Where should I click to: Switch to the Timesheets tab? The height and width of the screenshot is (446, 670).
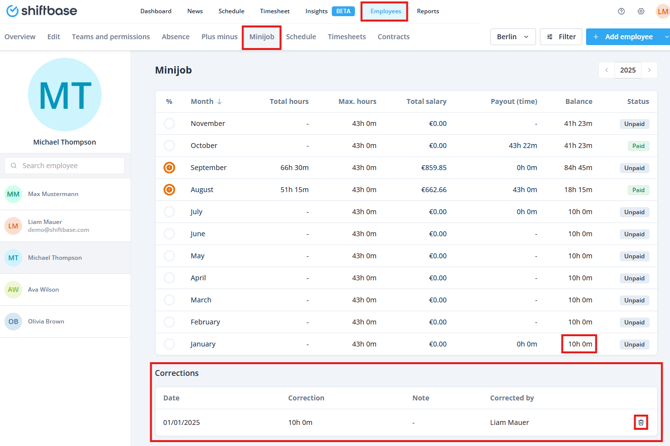(346, 37)
